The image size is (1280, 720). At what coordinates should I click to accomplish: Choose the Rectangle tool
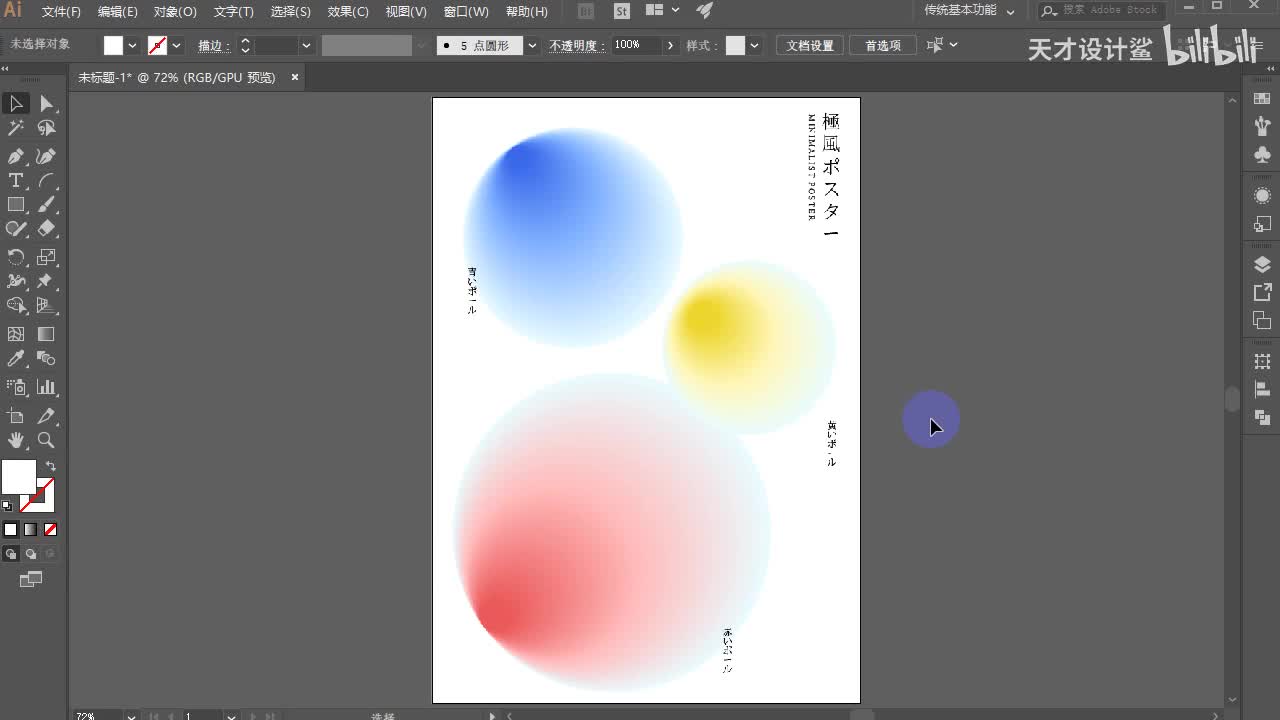point(16,205)
